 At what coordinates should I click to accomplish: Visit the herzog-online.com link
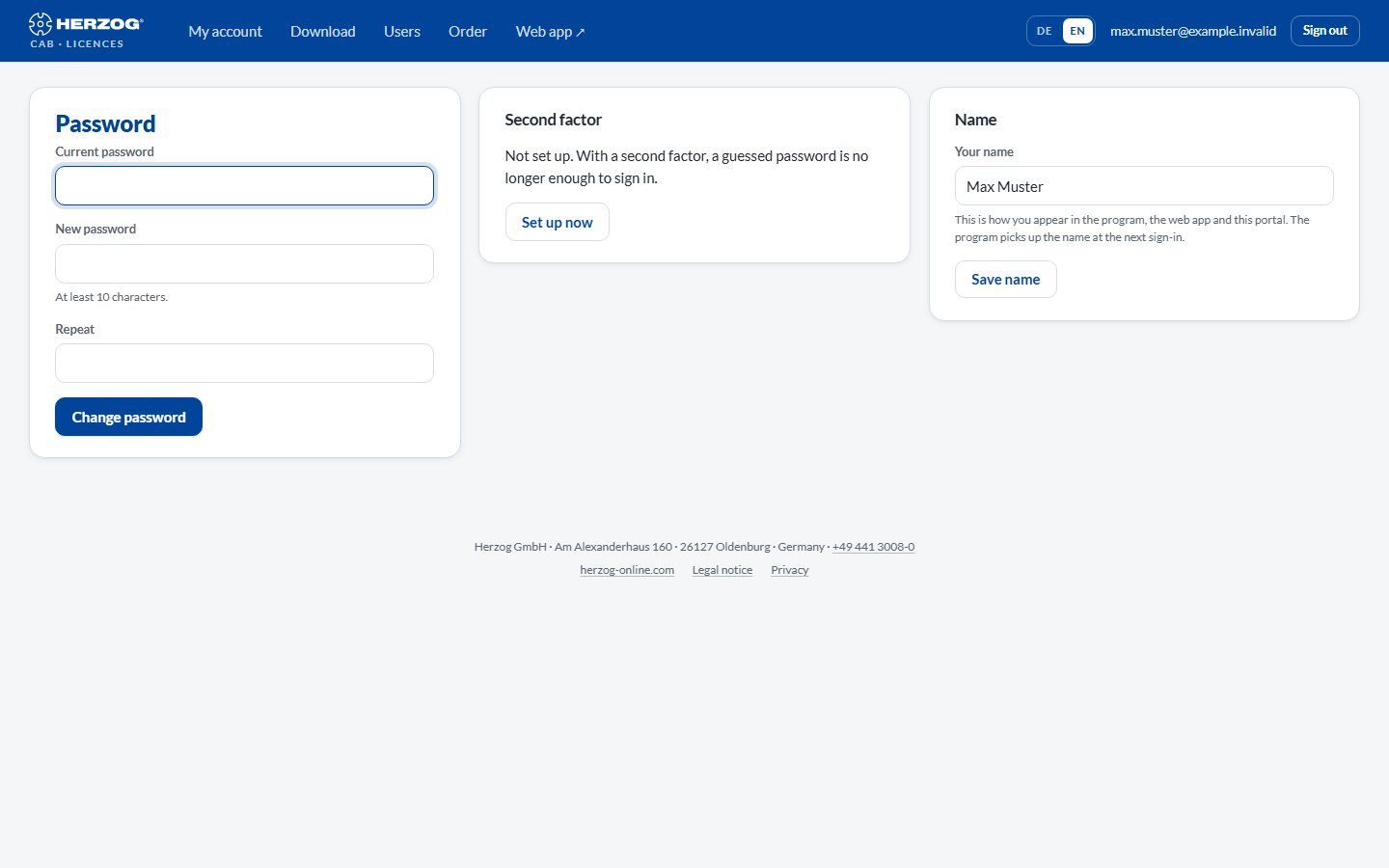[627, 570]
